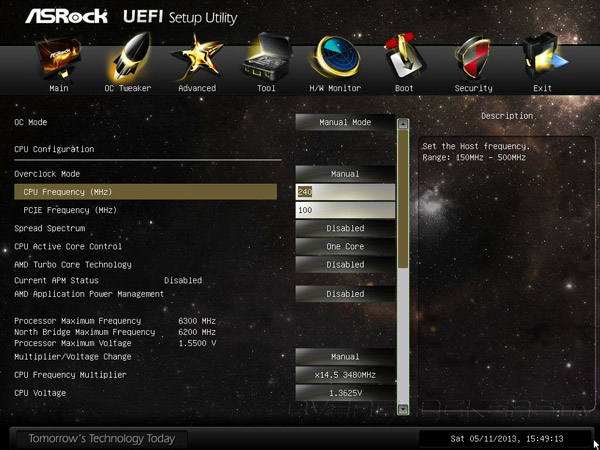Switch to the OC Tweaker tab label
The height and width of the screenshot is (450, 600).
pos(128,88)
